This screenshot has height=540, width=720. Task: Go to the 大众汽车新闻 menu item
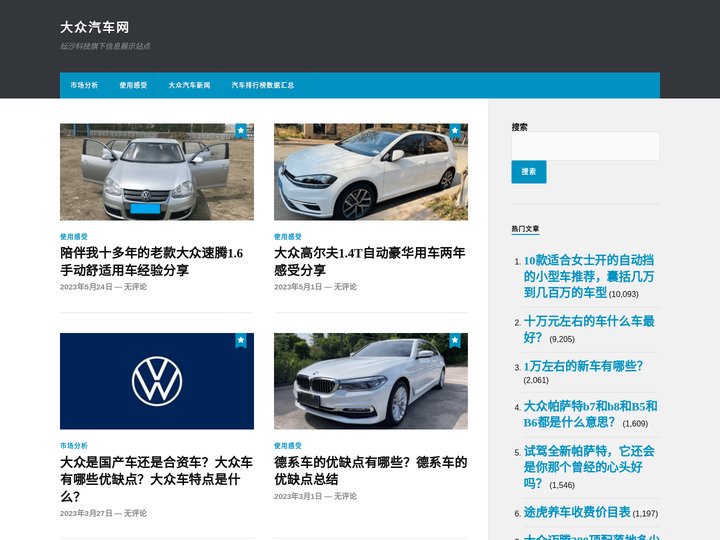tap(189, 85)
